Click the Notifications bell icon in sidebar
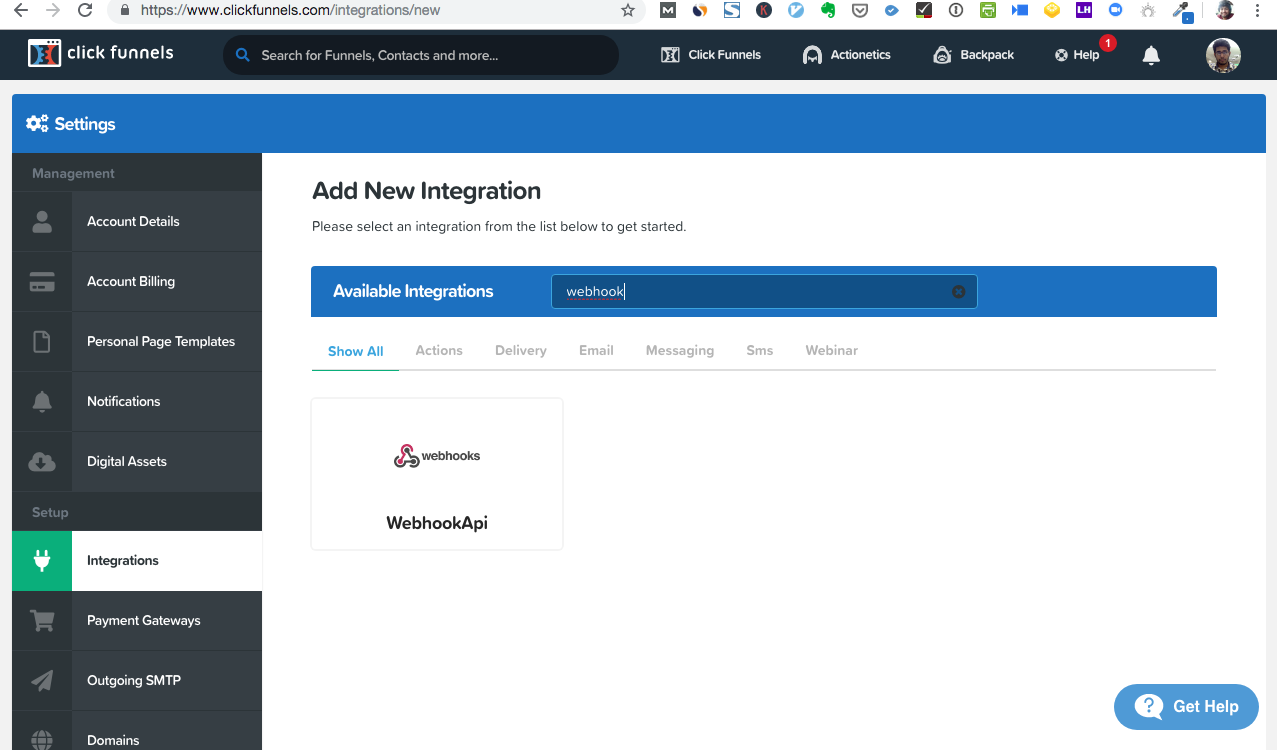 [x=42, y=401]
